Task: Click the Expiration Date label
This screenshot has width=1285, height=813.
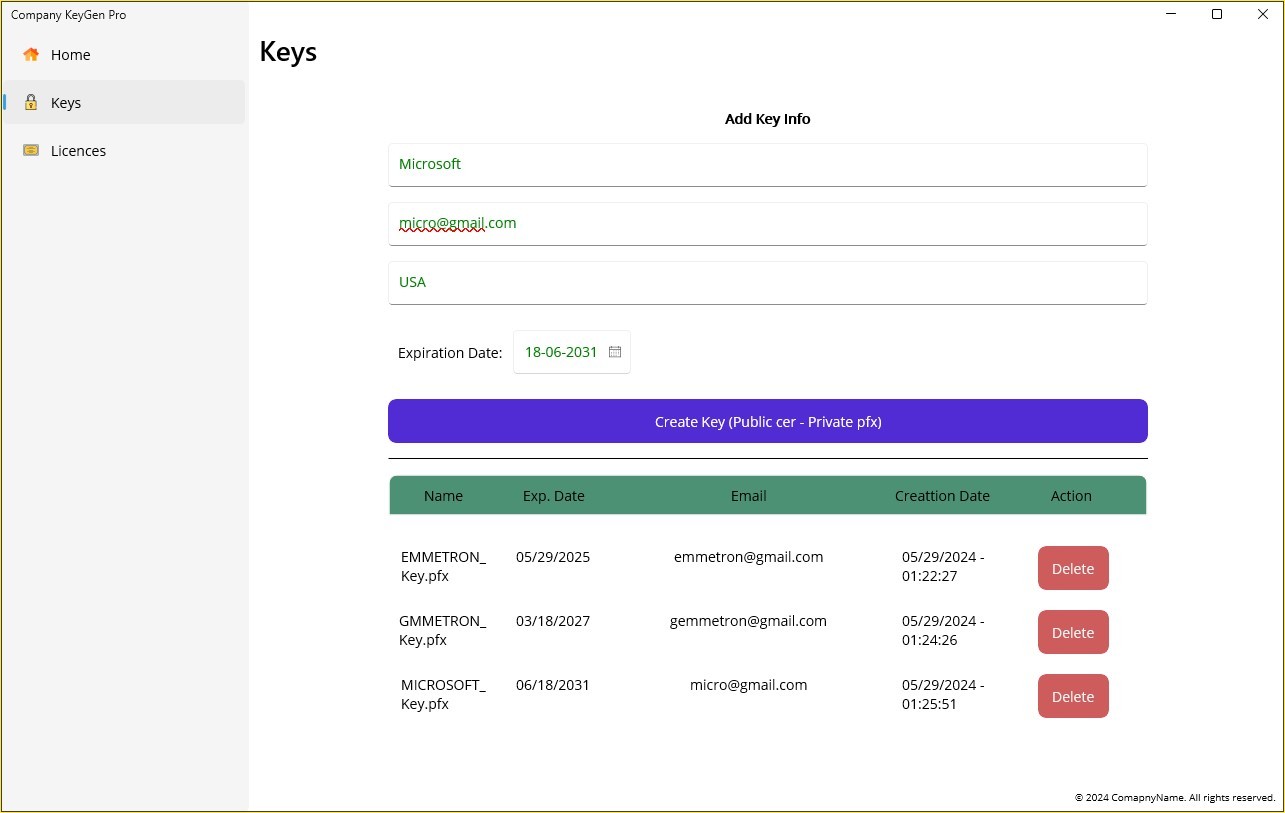Action: (450, 353)
